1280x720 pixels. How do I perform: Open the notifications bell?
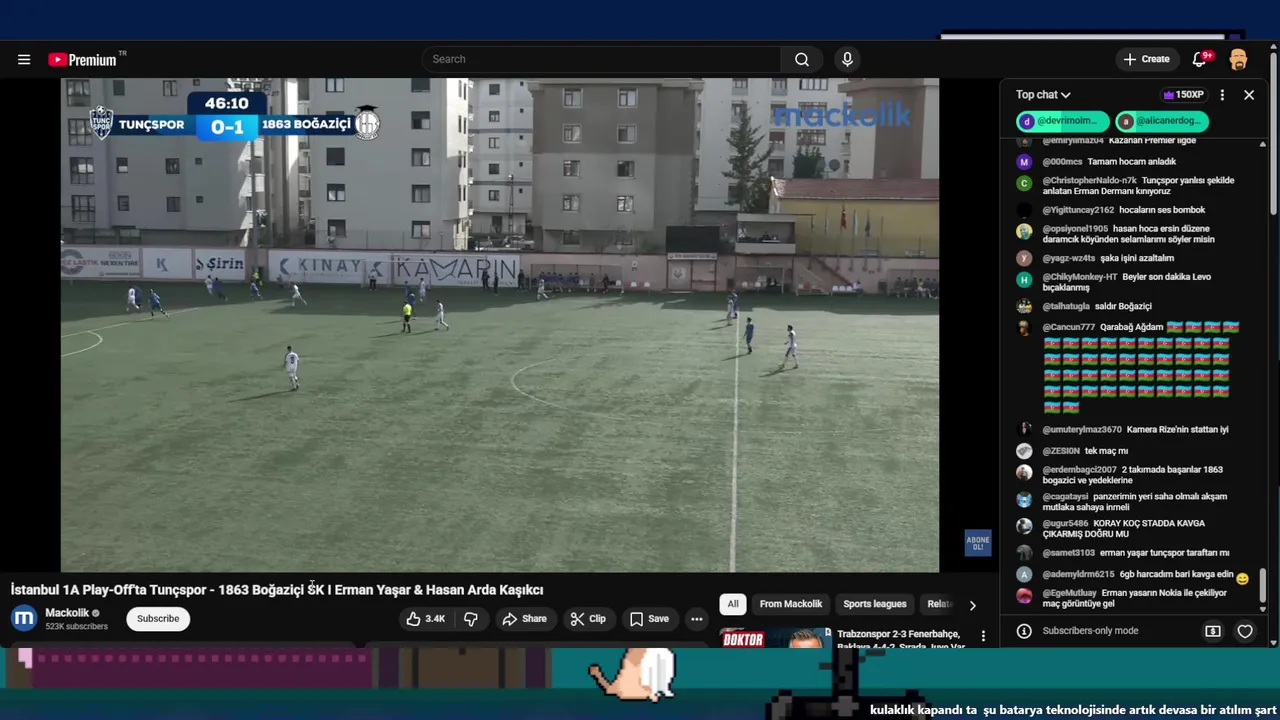[1200, 59]
